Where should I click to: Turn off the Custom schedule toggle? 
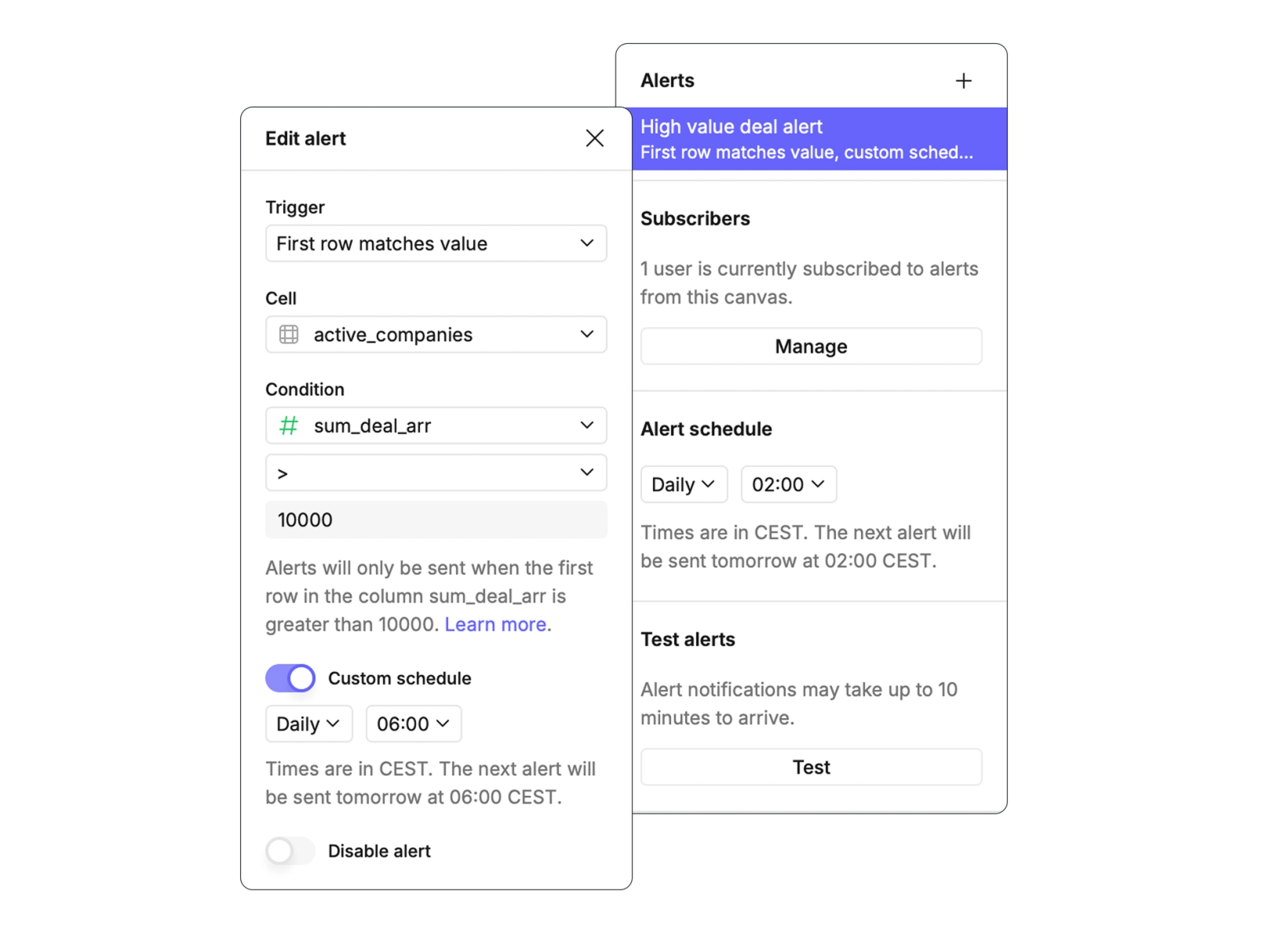coord(290,678)
